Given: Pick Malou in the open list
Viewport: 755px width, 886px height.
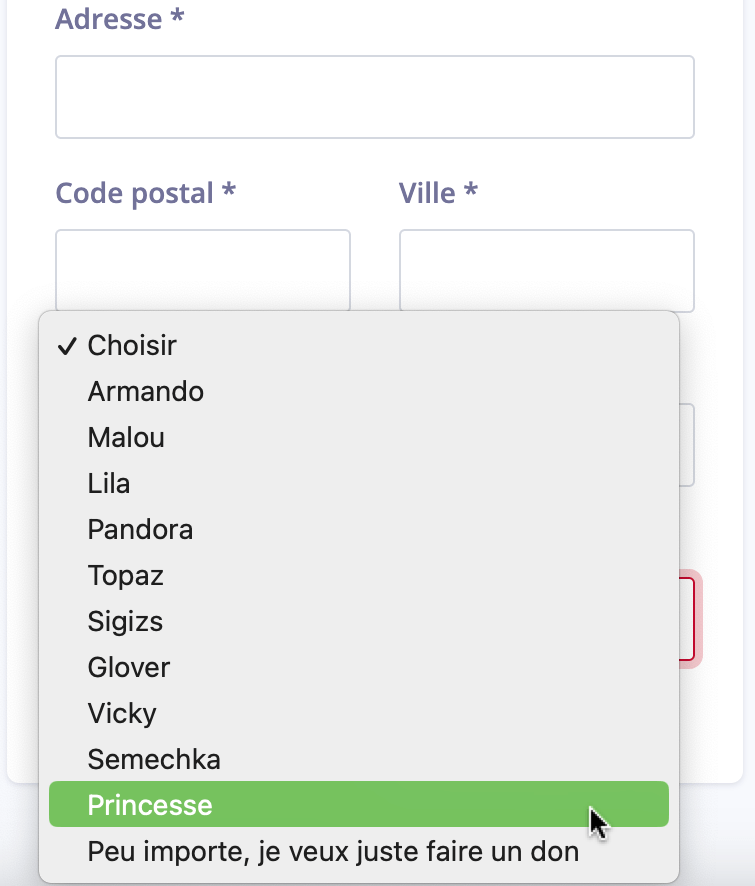Looking at the screenshot, I should coord(126,438).
